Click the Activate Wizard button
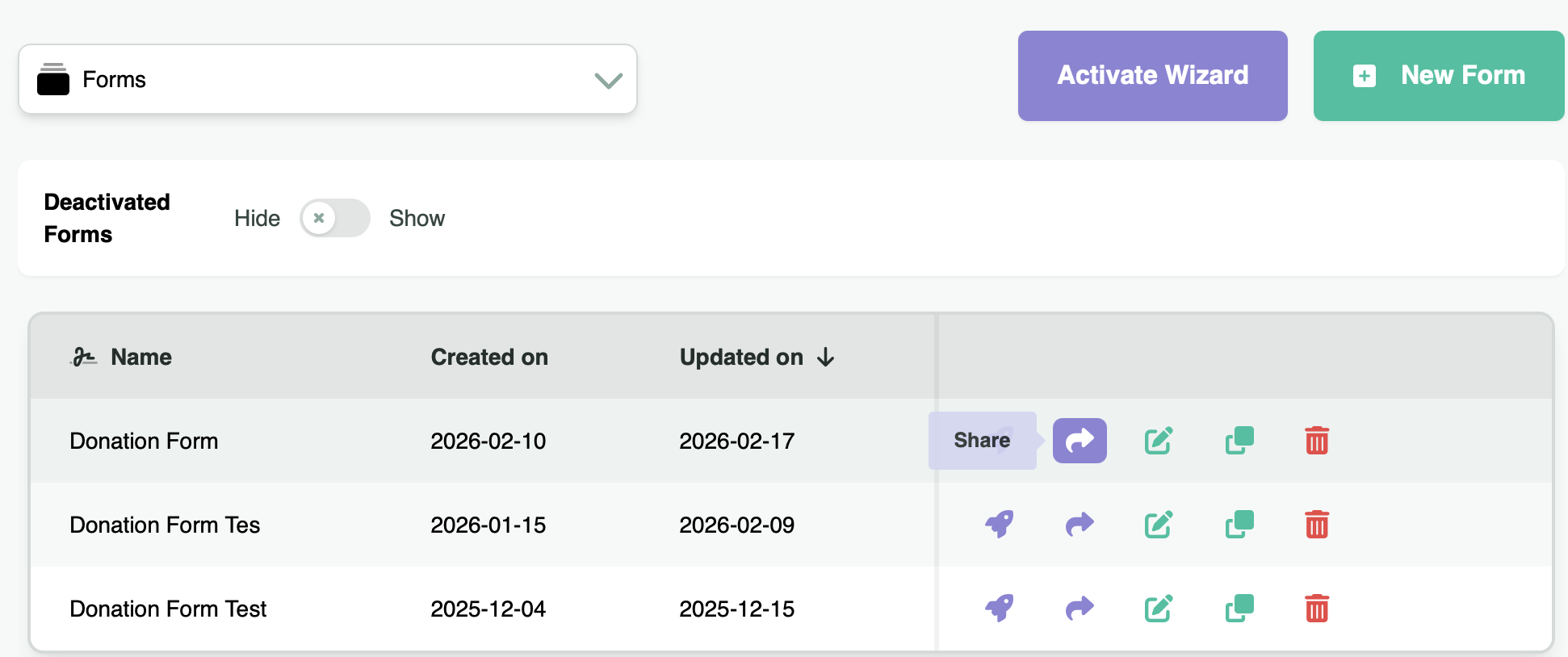 tap(1152, 76)
